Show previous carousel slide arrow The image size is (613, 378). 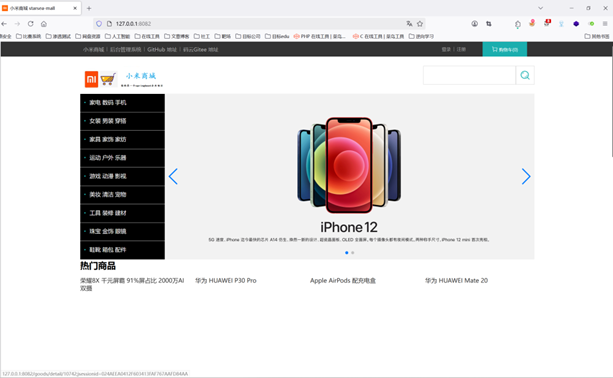coord(173,176)
